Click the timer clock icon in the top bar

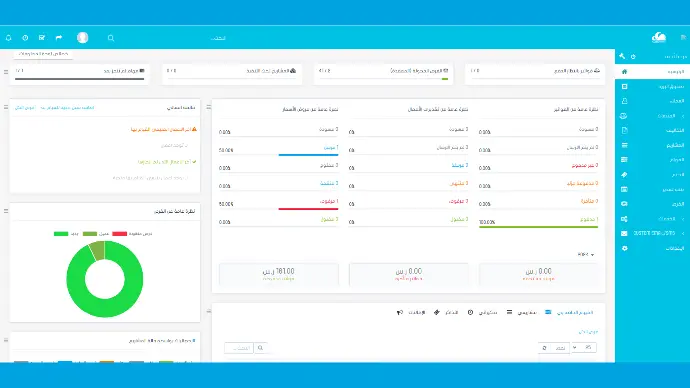[25, 38]
